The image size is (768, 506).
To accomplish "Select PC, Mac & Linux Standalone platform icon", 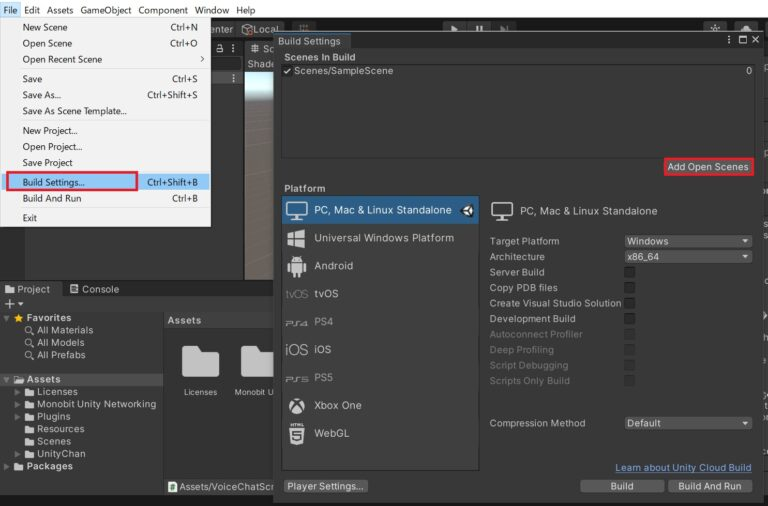I will click(297, 211).
